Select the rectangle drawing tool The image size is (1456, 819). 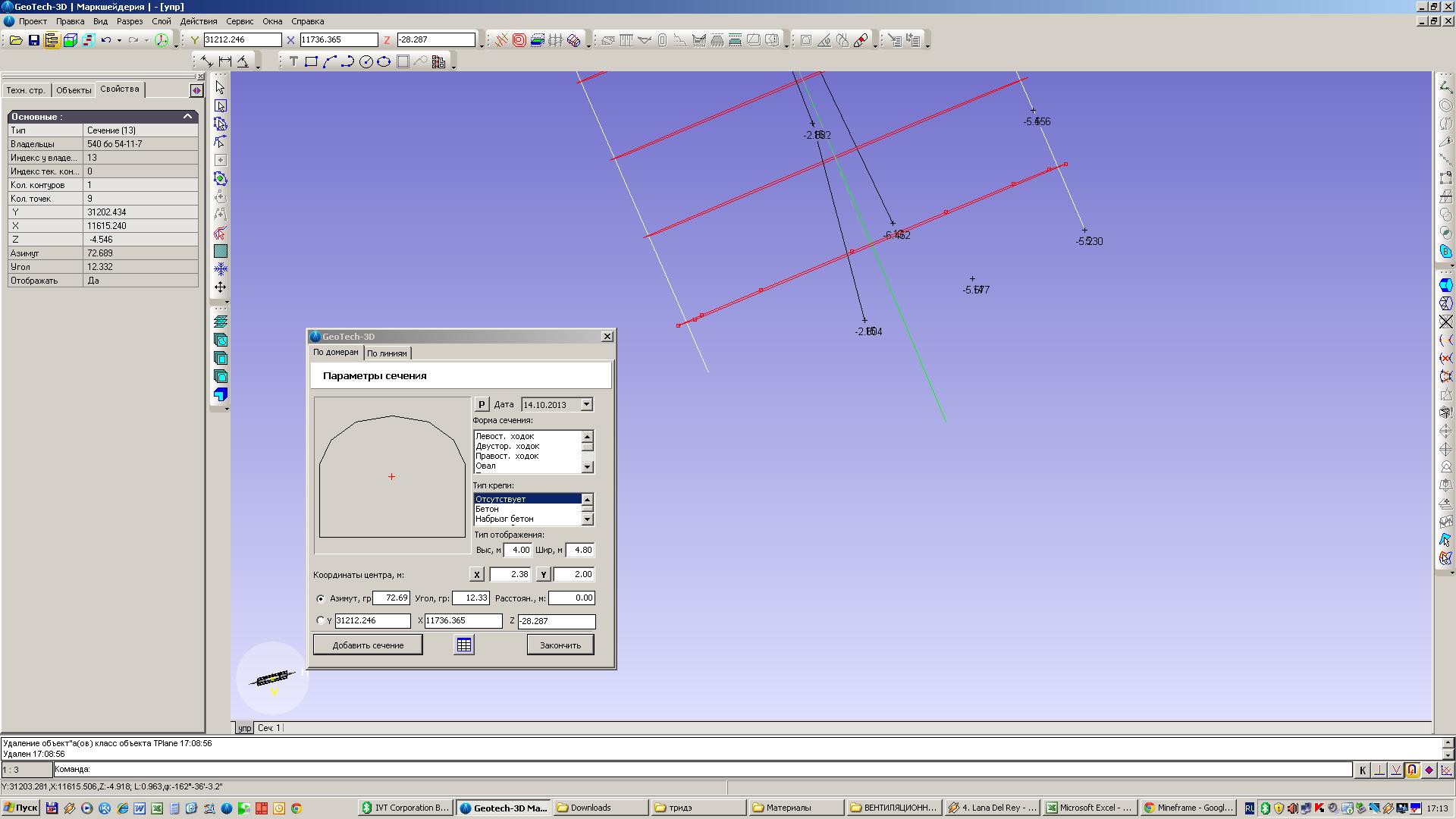tap(311, 61)
